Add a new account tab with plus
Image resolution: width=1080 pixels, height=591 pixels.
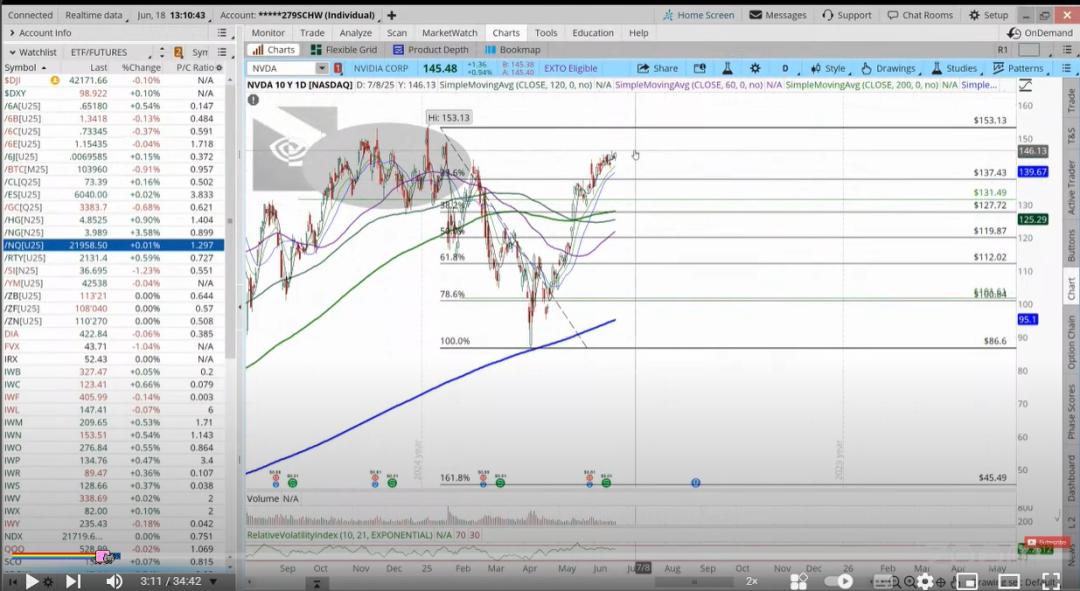(x=391, y=15)
